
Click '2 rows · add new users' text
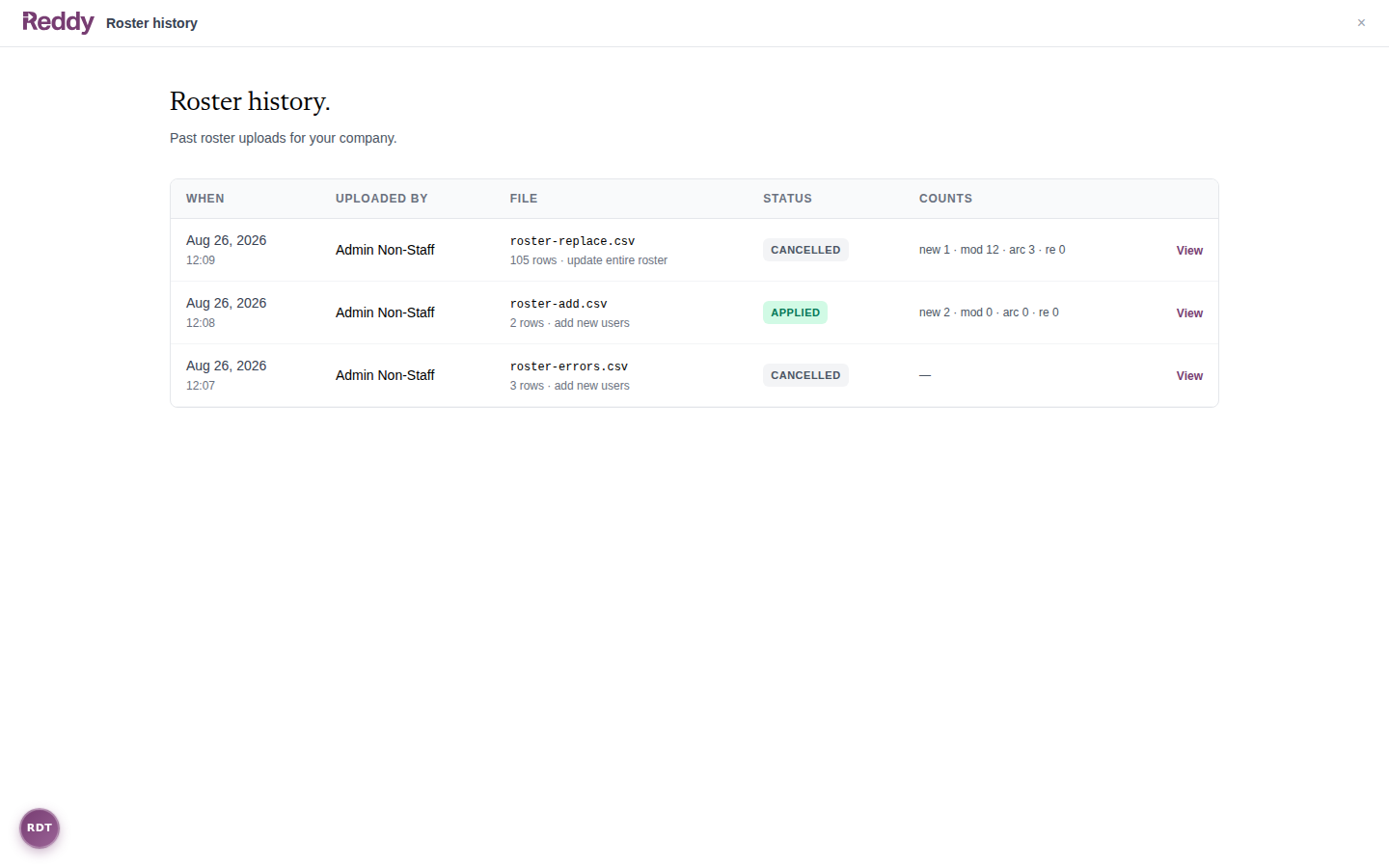coord(569,323)
